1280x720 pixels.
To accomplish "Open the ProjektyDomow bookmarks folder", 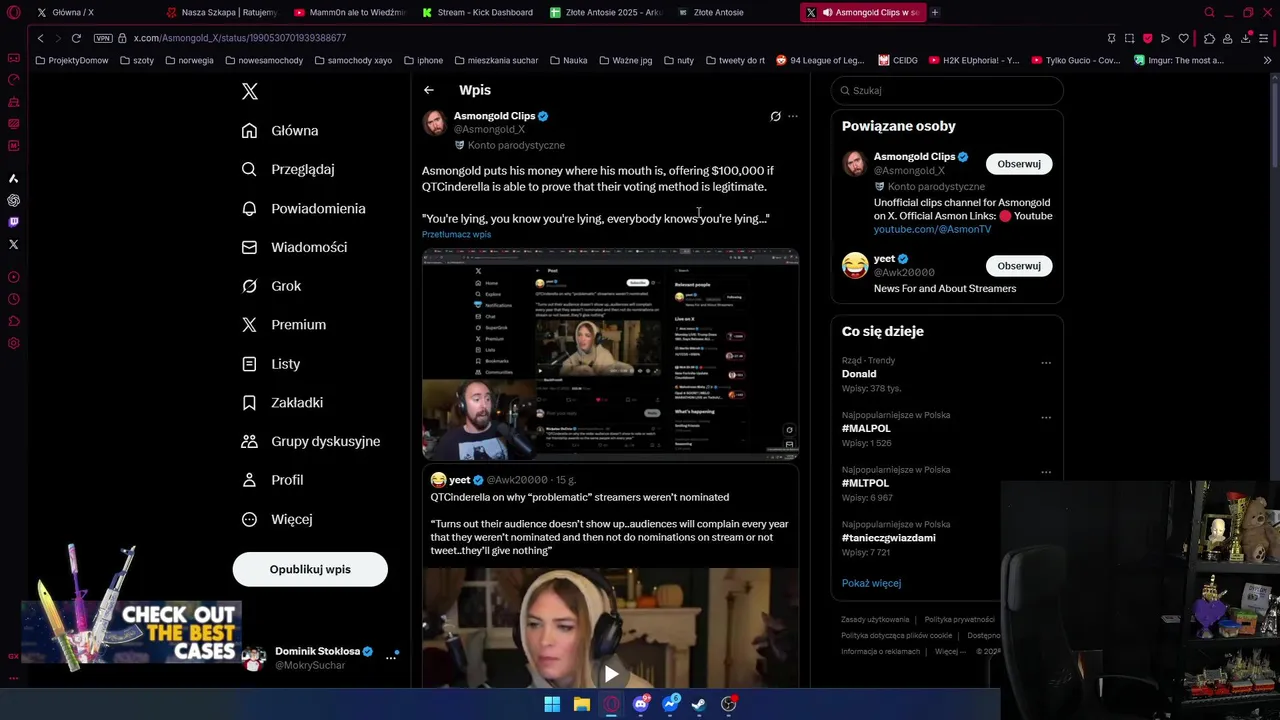I will pos(71,60).
